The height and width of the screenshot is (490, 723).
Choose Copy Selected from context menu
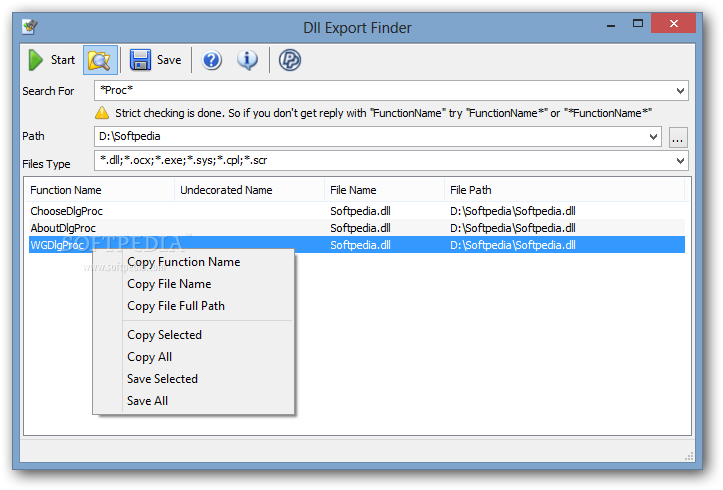(193, 335)
